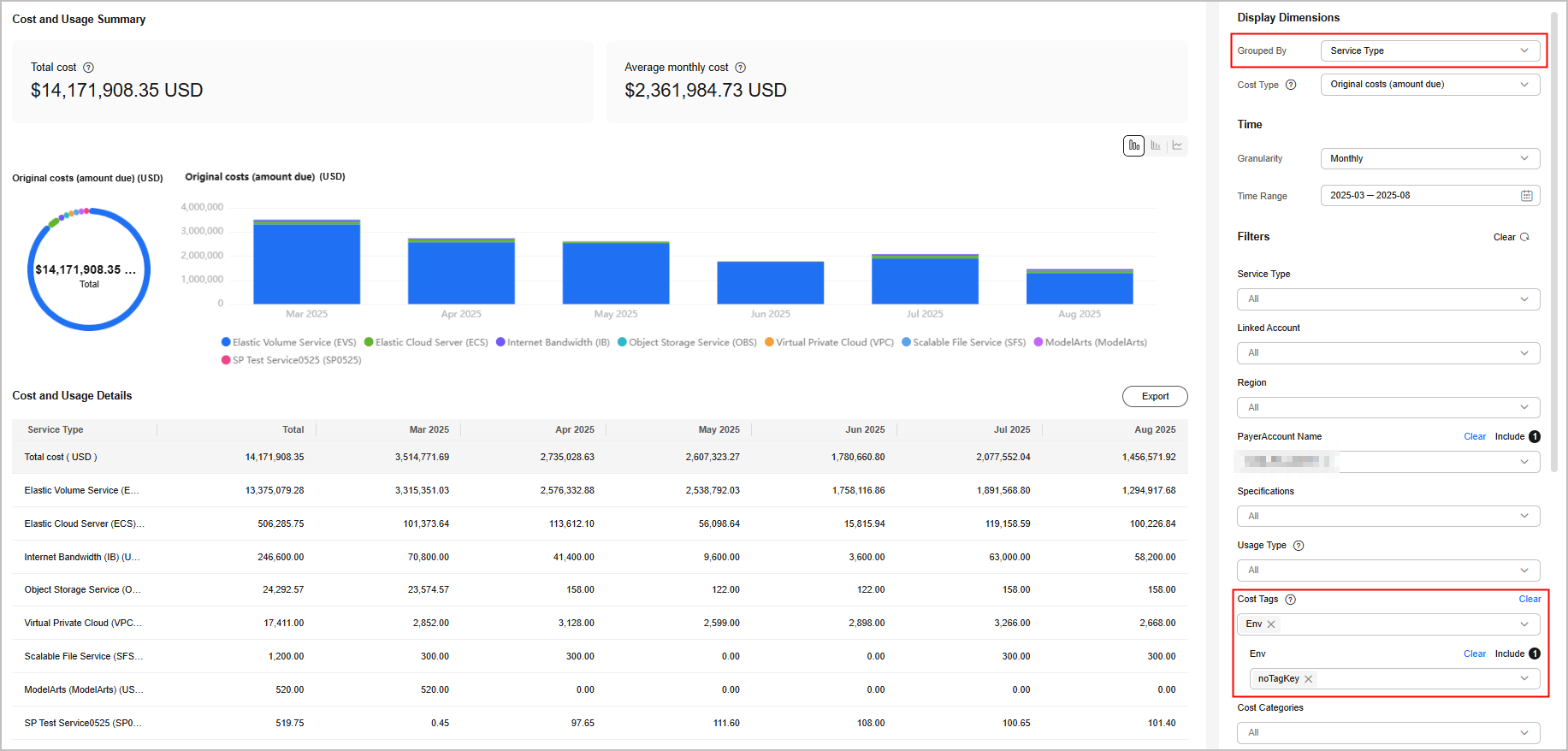Screen dimensions: 1568x751
Task: Click the help icon beside Average monthly cost
Action: coord(741,68)
